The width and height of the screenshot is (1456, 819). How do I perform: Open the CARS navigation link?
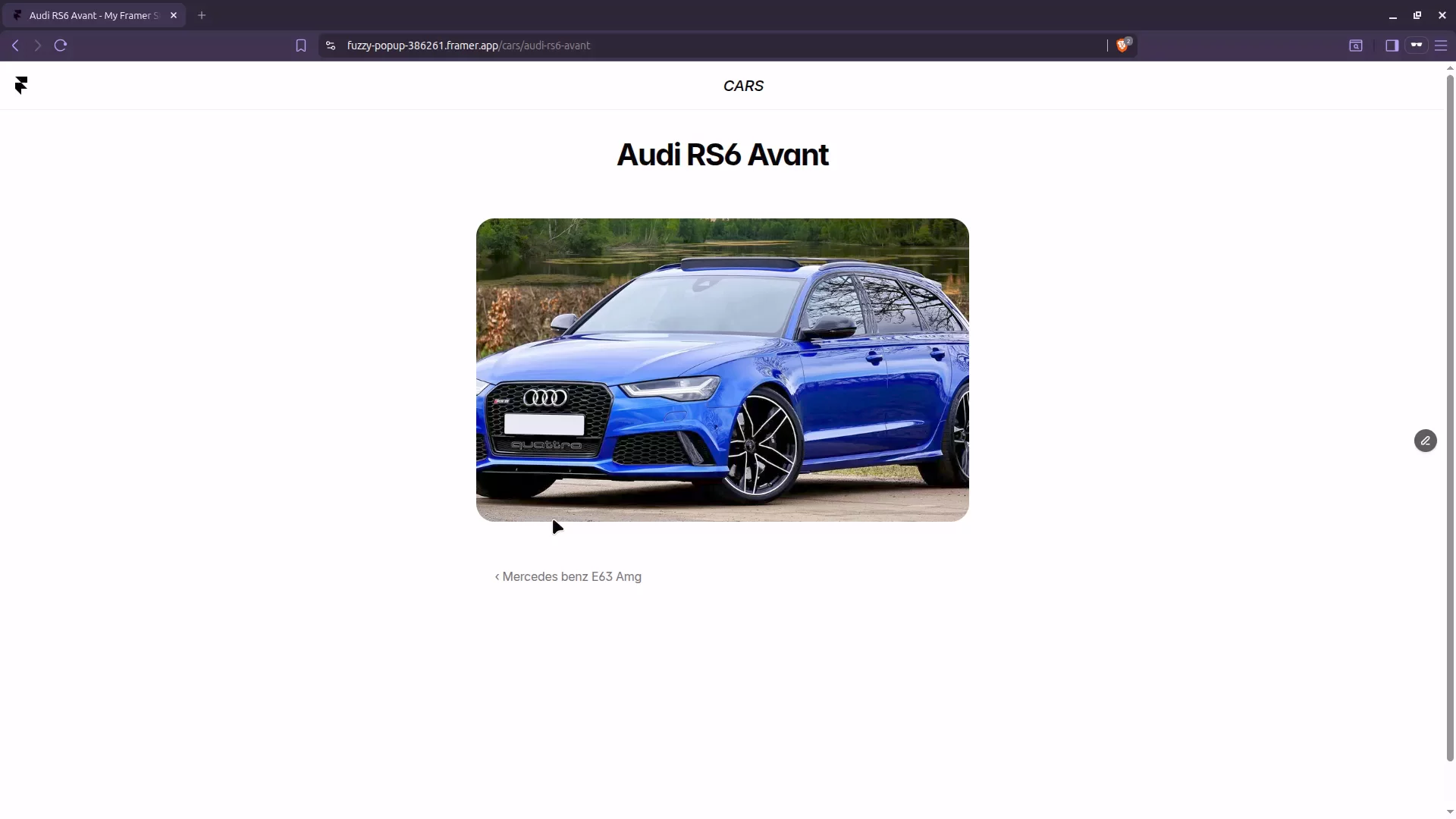[x=743, y=86]
